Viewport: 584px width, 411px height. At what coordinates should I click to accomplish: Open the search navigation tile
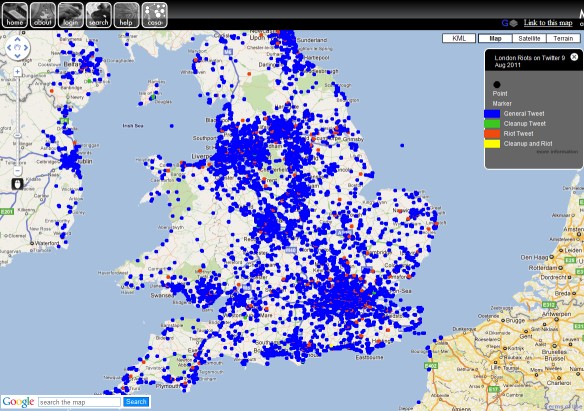click(x=98, y=15)
